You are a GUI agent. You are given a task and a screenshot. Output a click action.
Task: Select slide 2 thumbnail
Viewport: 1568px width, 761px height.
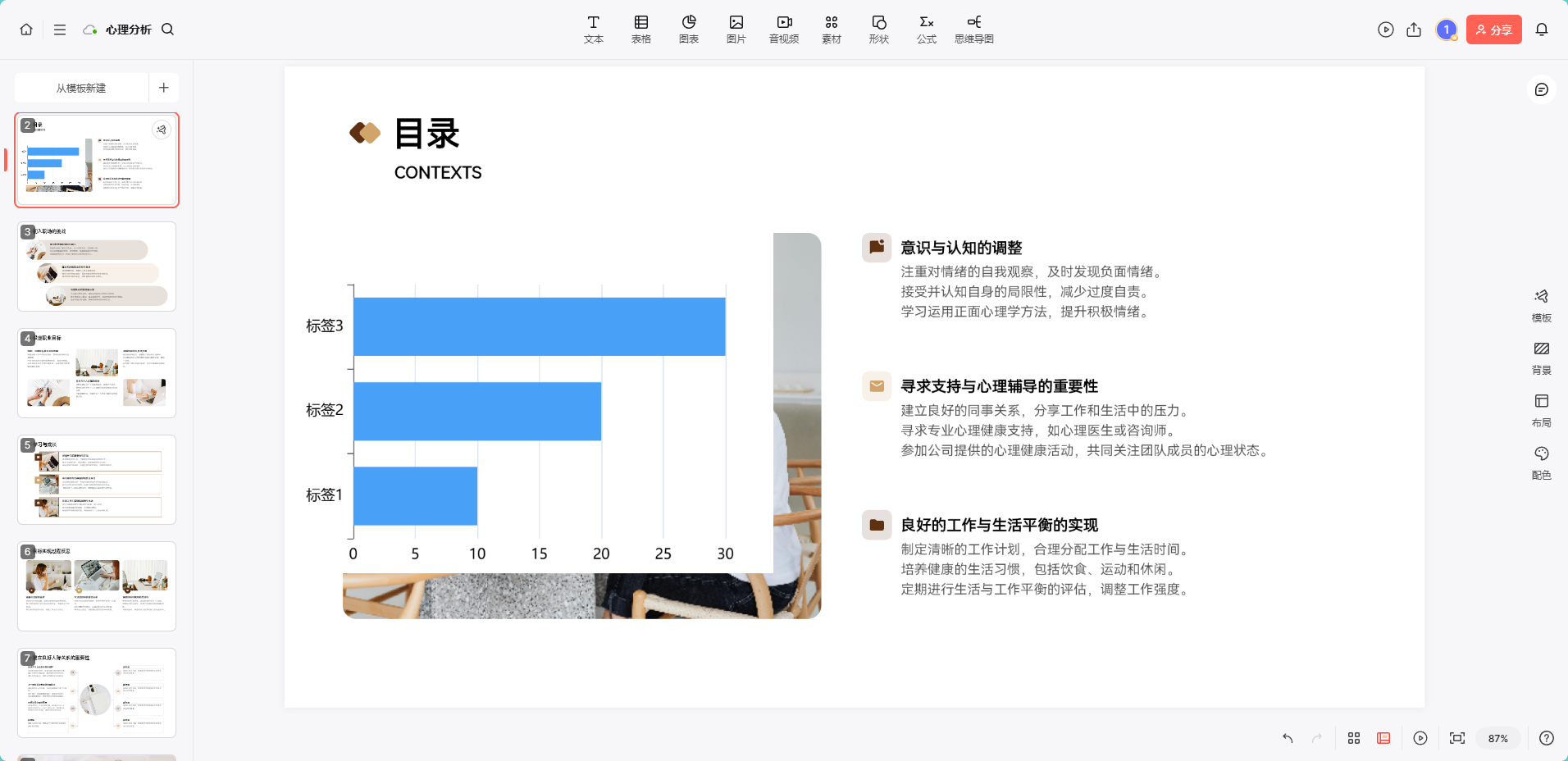[97, 160]
